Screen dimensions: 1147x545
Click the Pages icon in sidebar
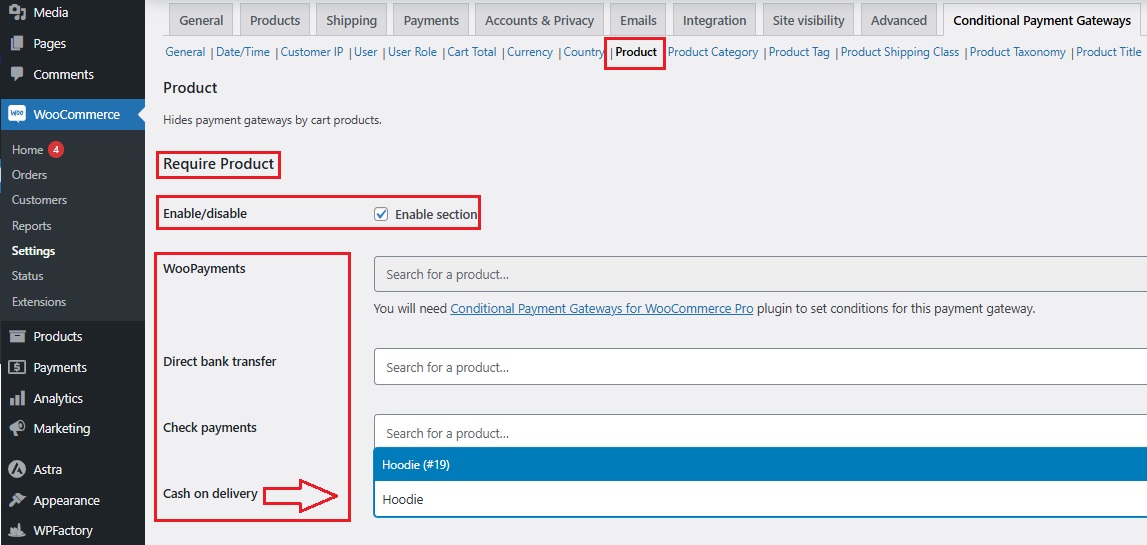click(x=17, y=43)
